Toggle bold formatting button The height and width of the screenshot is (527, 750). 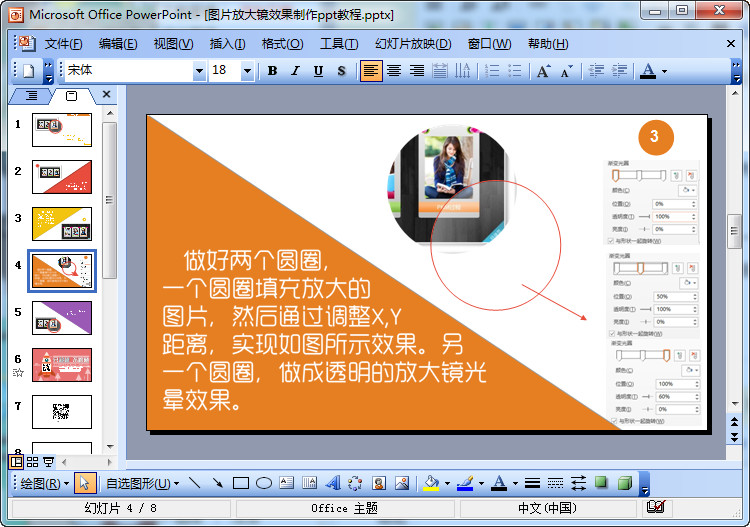pos(272,71)
